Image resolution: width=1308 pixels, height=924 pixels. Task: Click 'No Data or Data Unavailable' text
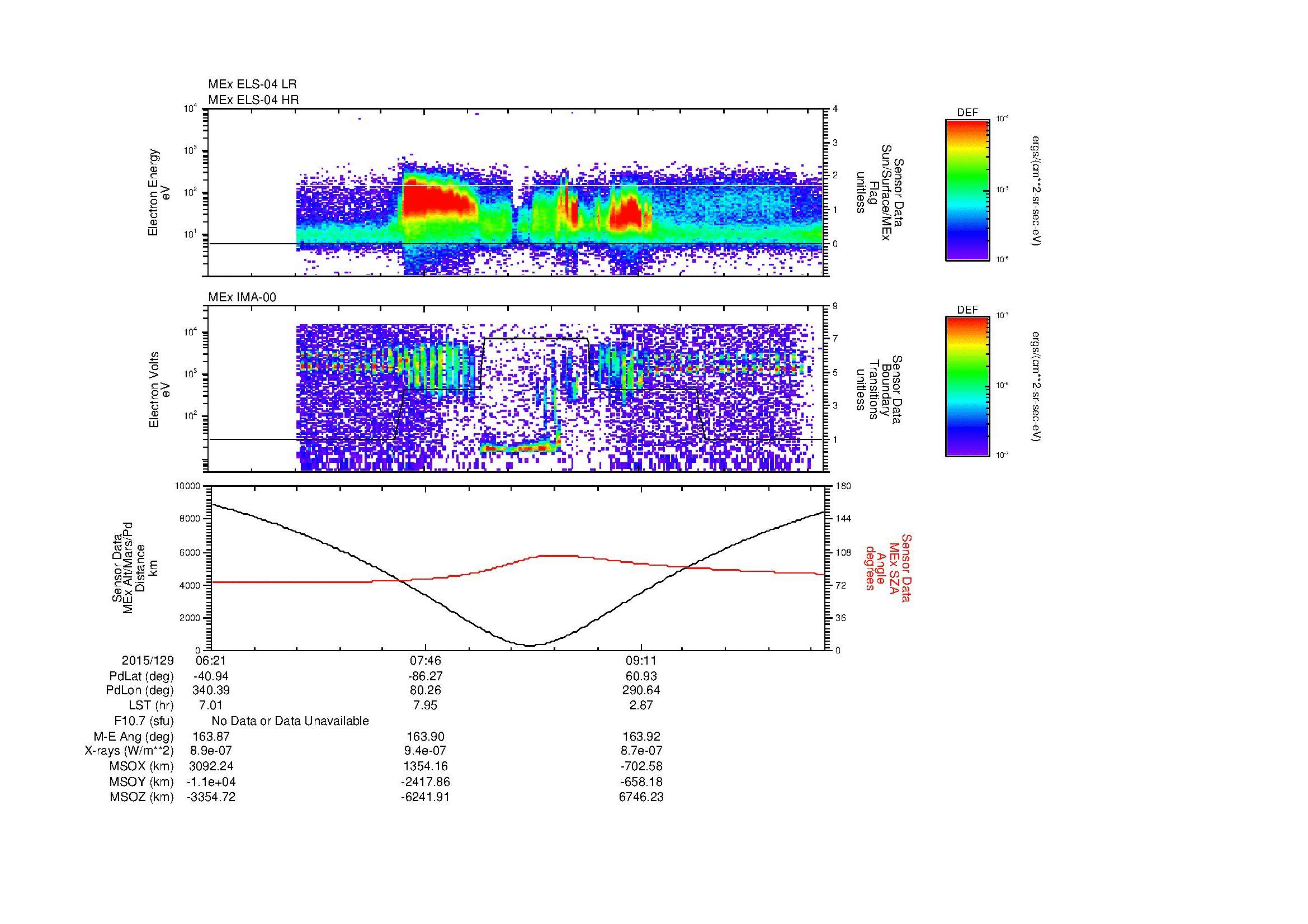tap(290, 721)
